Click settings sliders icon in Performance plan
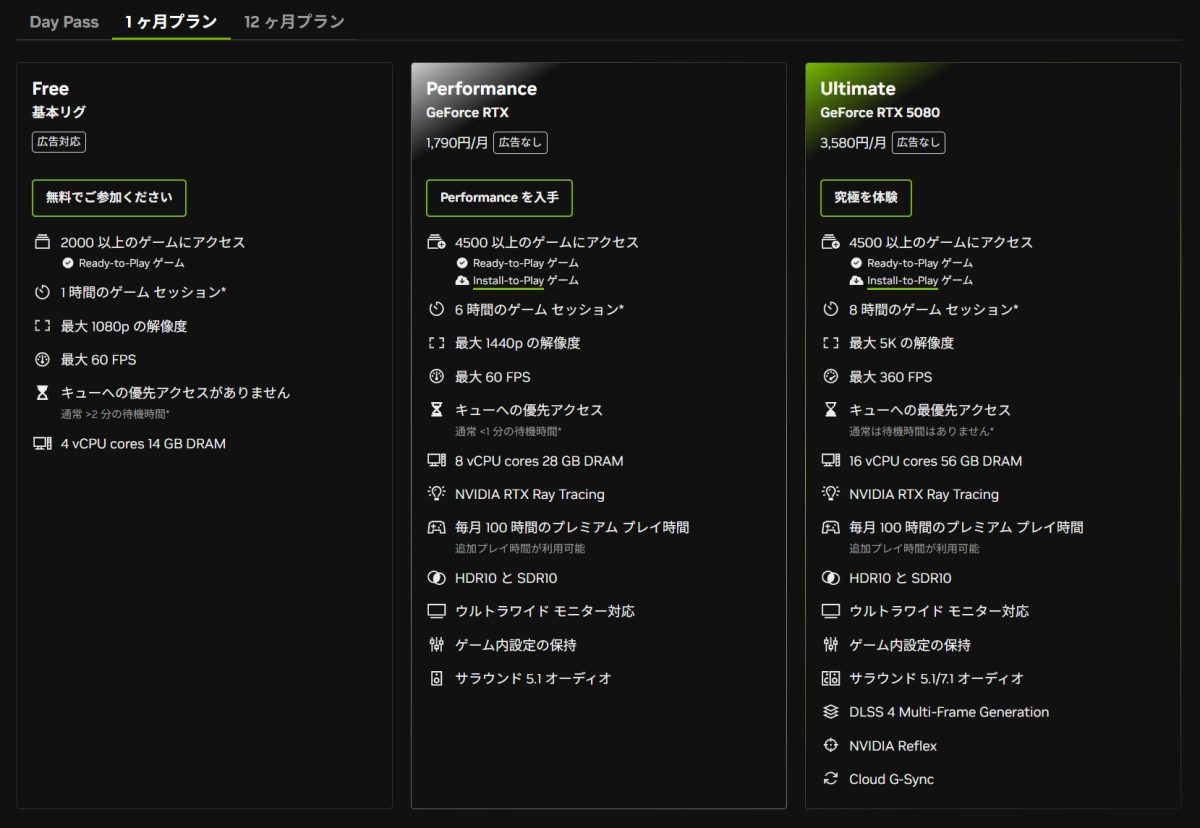Image resolution: width=1200 pixels, height=828 pixels. (x=436, y=645)
